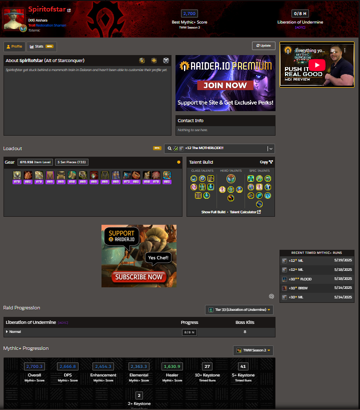Open the TWW Season 2 dropdown
This screenshot has height=410, width=360.
pos(253,350)
